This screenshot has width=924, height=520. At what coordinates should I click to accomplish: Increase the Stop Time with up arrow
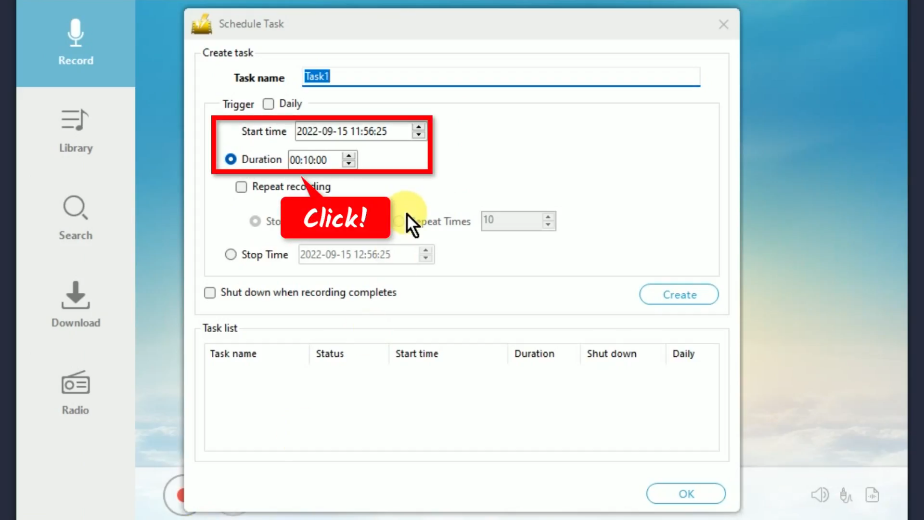(x=425, y=250)
